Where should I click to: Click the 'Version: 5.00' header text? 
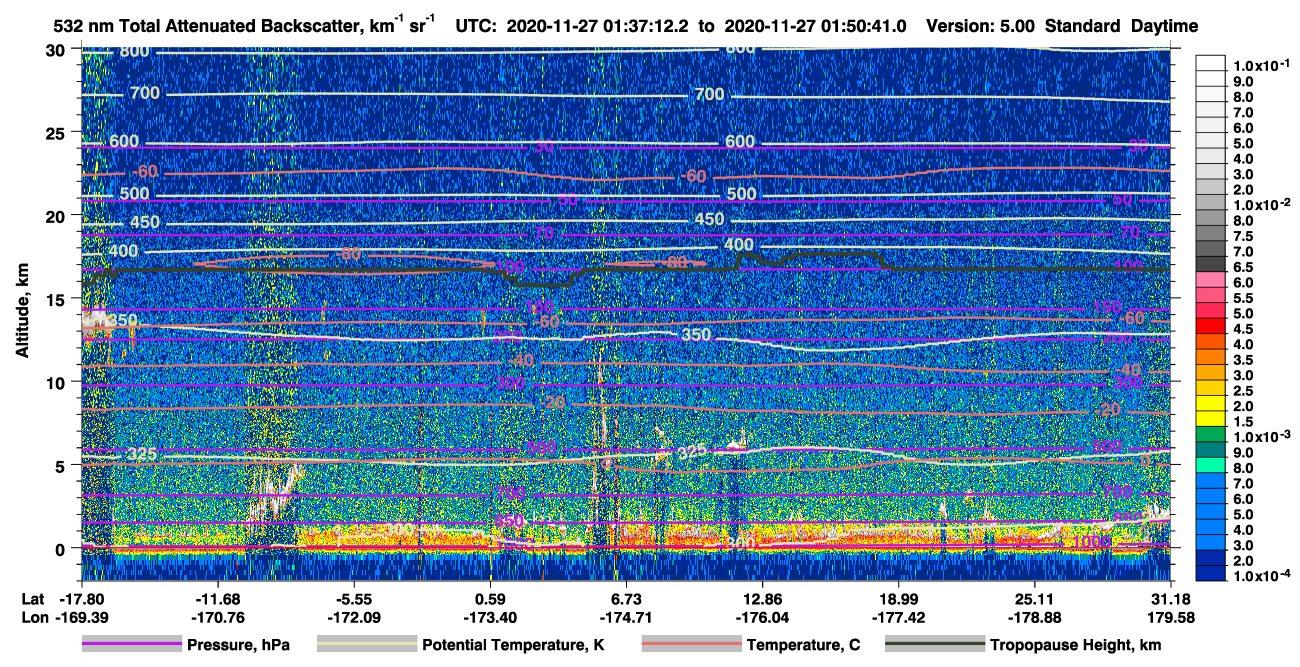pyautogui.click(x=982, y=25)
